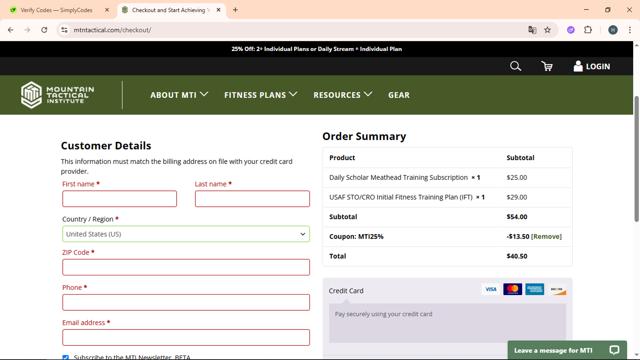Click the First name input field
Viewport: 640px width, 360px height.
pos(120,199)
